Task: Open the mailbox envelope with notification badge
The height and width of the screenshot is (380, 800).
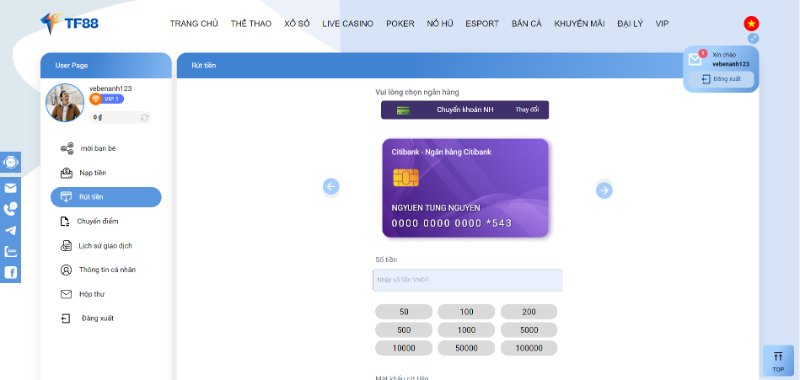Action: click(695, 59)
